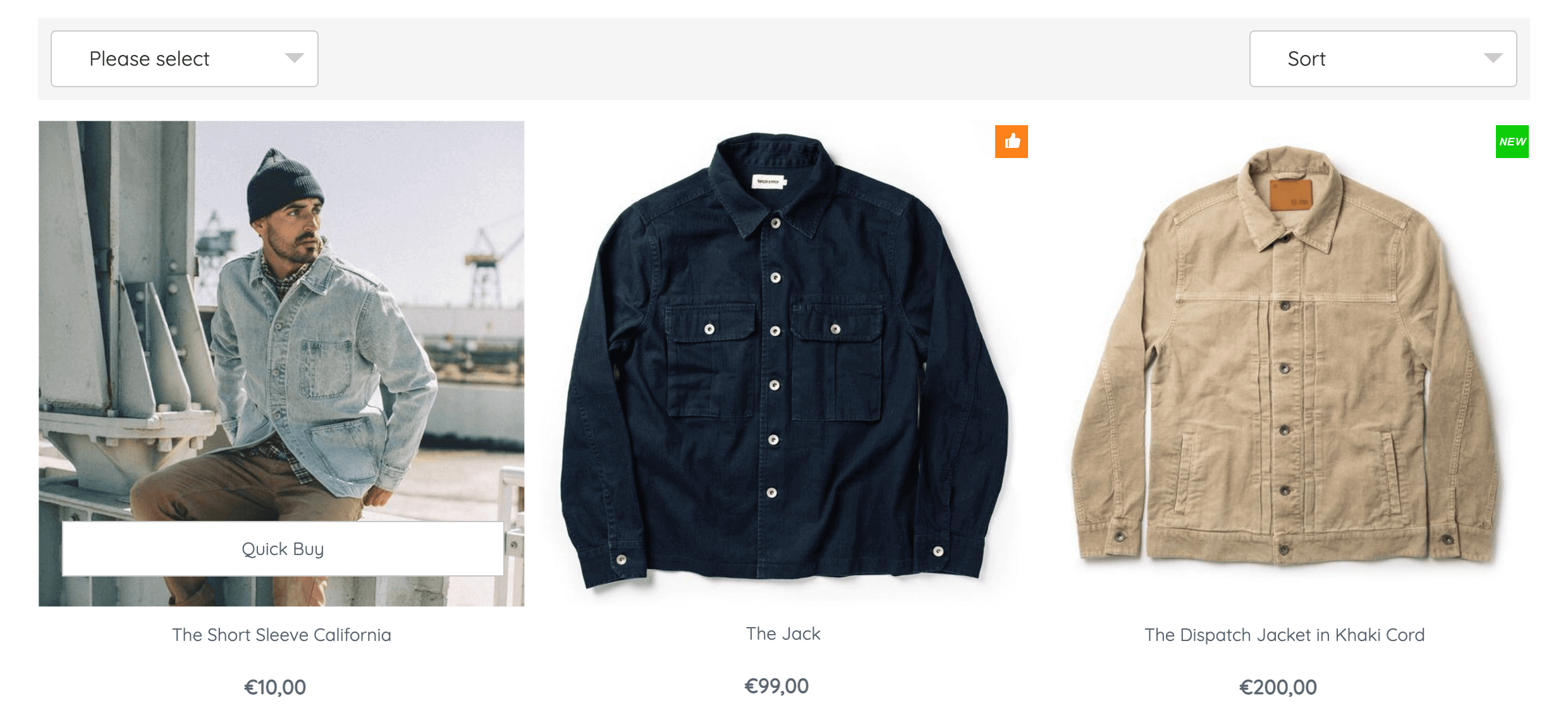Open The Short Sleeve California link
1568x727 pixels.
(x=281, y=635)
